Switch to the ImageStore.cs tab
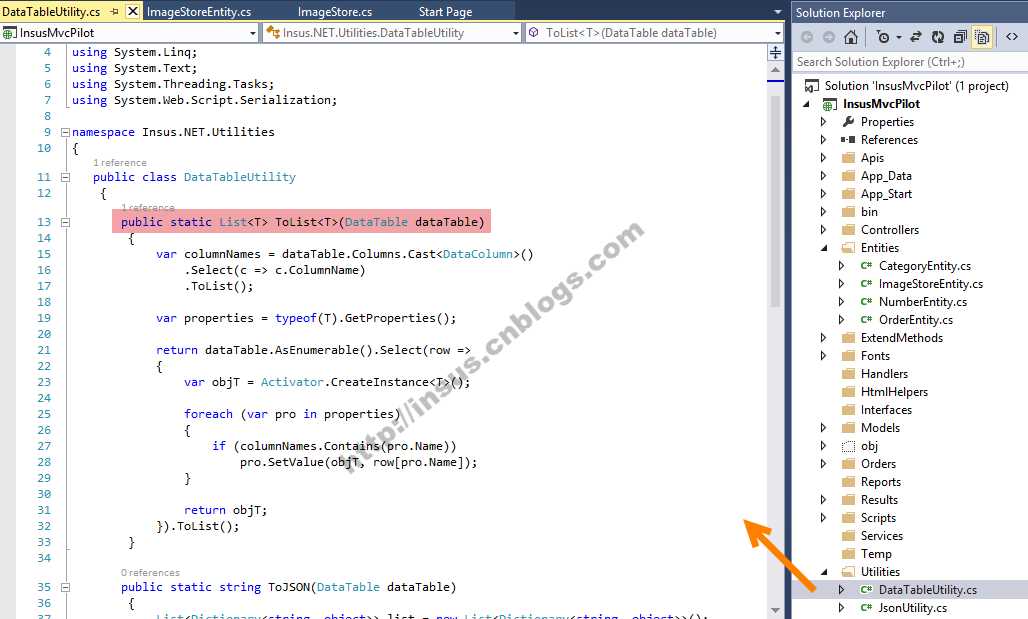The height and width of the screenshot is (619, 1028). coord(334,12)
